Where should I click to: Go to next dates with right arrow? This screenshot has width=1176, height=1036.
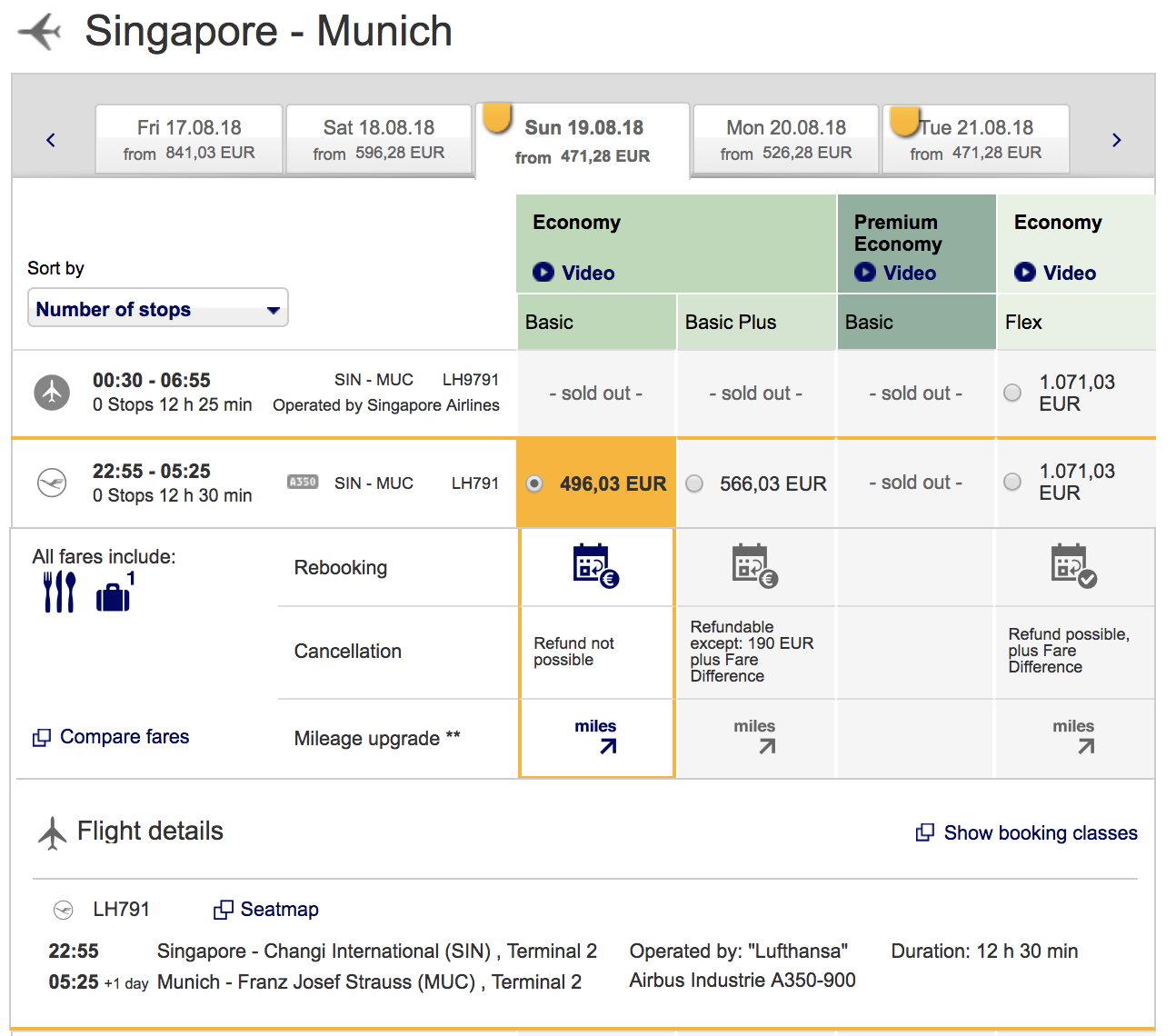(1117, 140)
